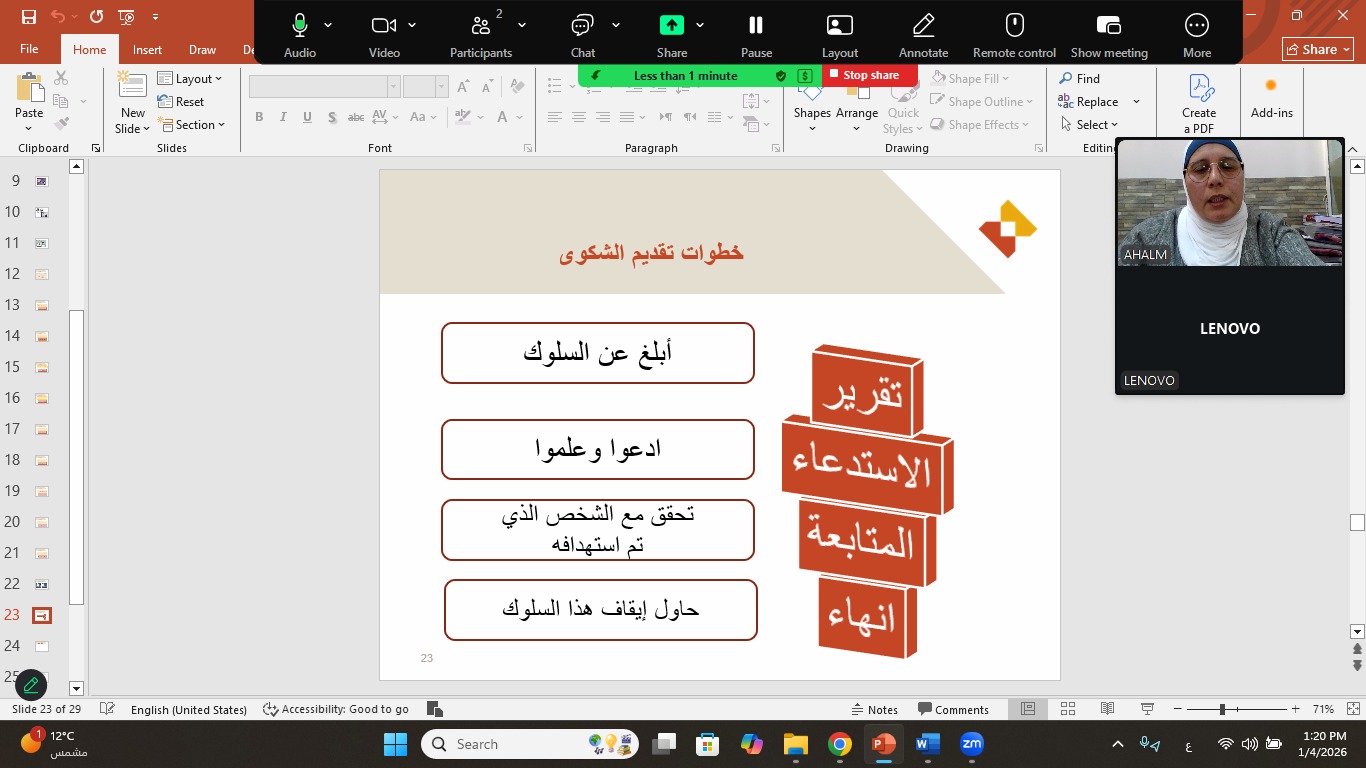Adjust the zoom level slider
The image size is (1366, 768).
pyautogui.click(x=1222, y=709)
